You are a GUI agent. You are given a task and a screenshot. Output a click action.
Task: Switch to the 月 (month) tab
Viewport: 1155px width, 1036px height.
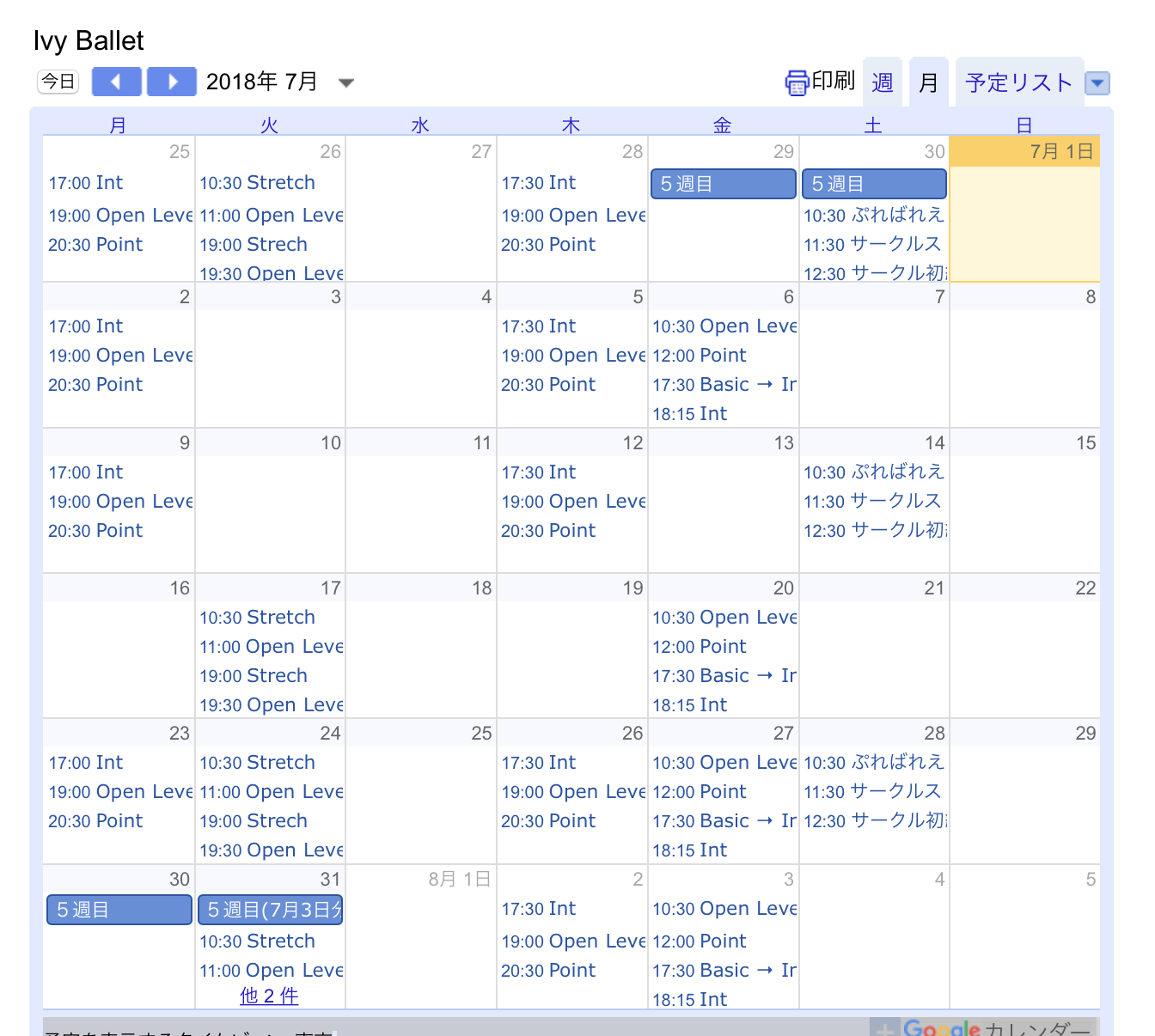[x=928, y=82]
